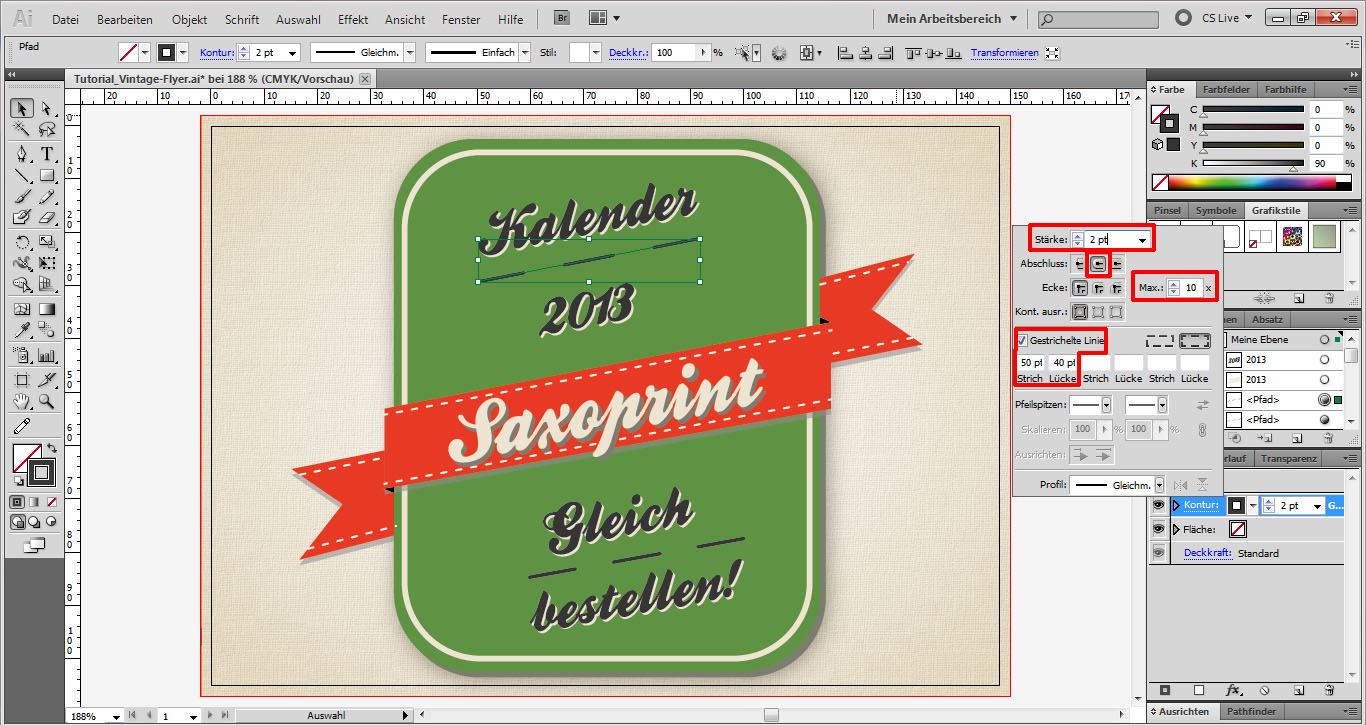Uncheck the Gestrichelte Linie checkbox
Screen dimensions: 1366x725
click(x=1022, y=341)
